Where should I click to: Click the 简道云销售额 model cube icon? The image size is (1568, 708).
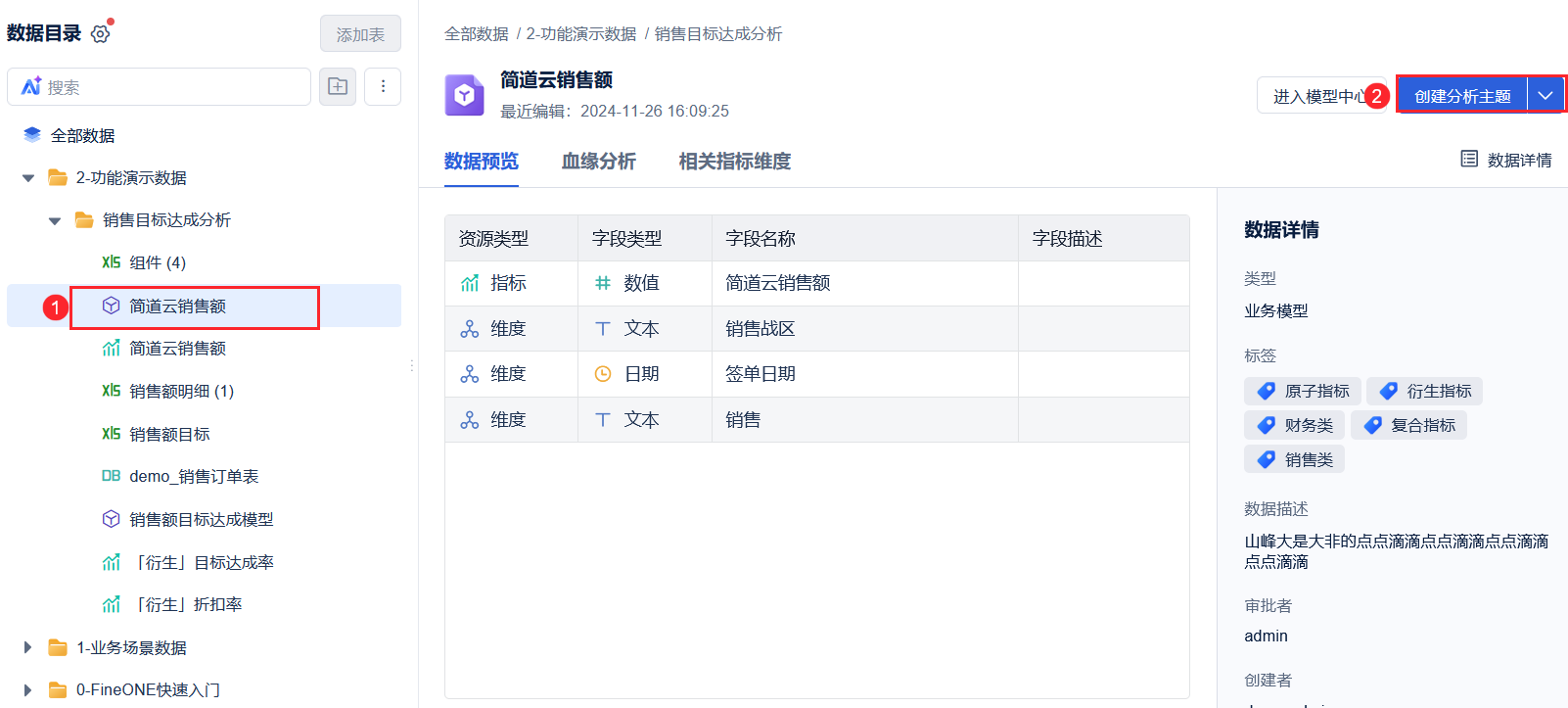(x=112, y=307)
